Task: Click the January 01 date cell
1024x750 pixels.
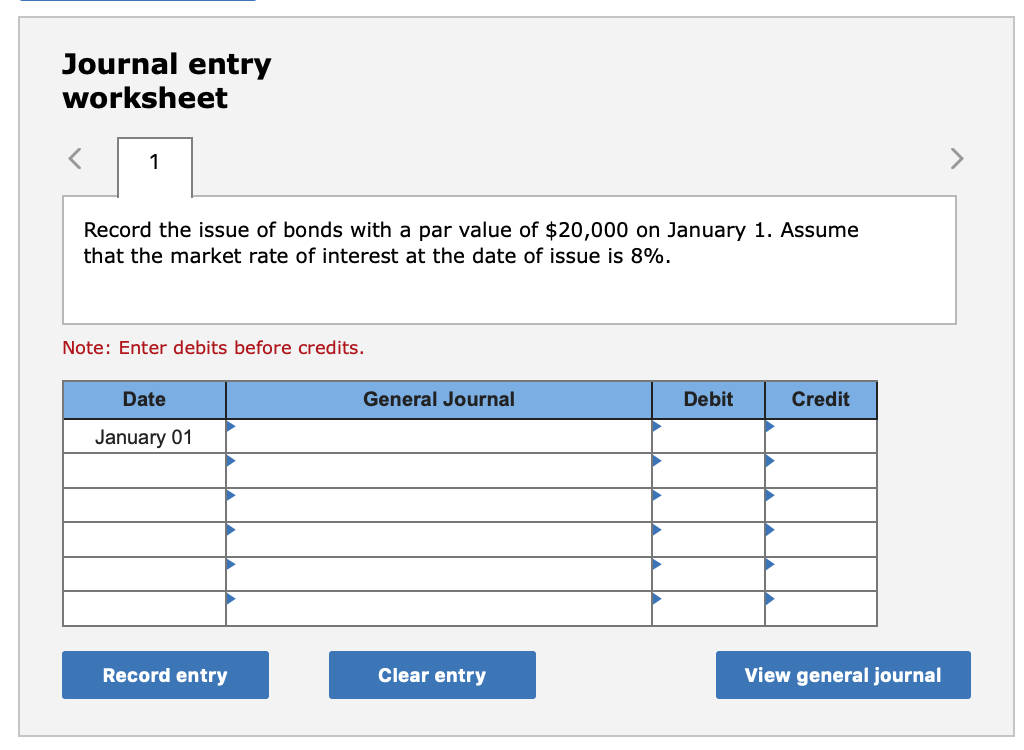Action: [144, 437]
